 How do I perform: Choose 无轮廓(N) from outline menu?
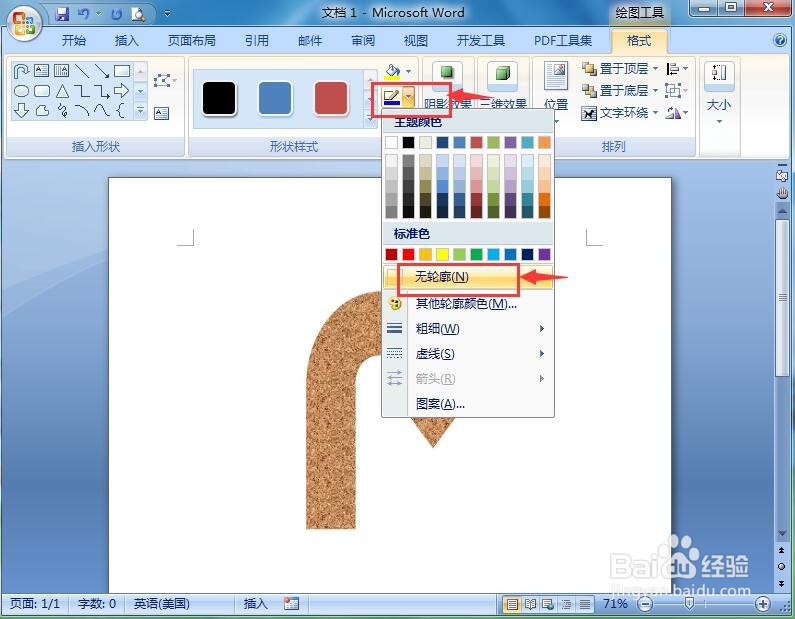[468, 277]
